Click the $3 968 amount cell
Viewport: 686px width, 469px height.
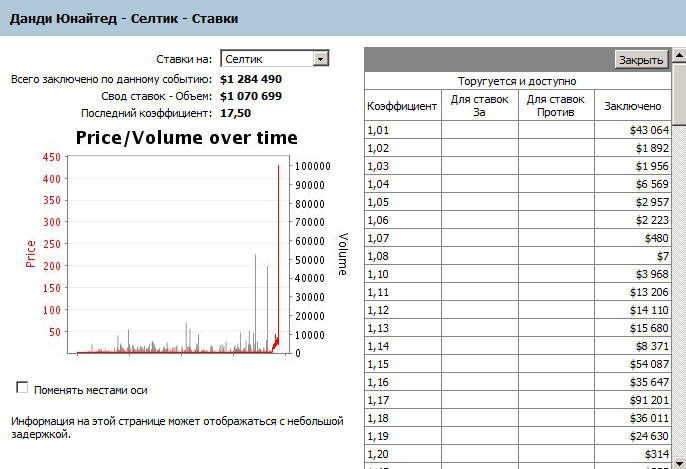click(633, 273)
